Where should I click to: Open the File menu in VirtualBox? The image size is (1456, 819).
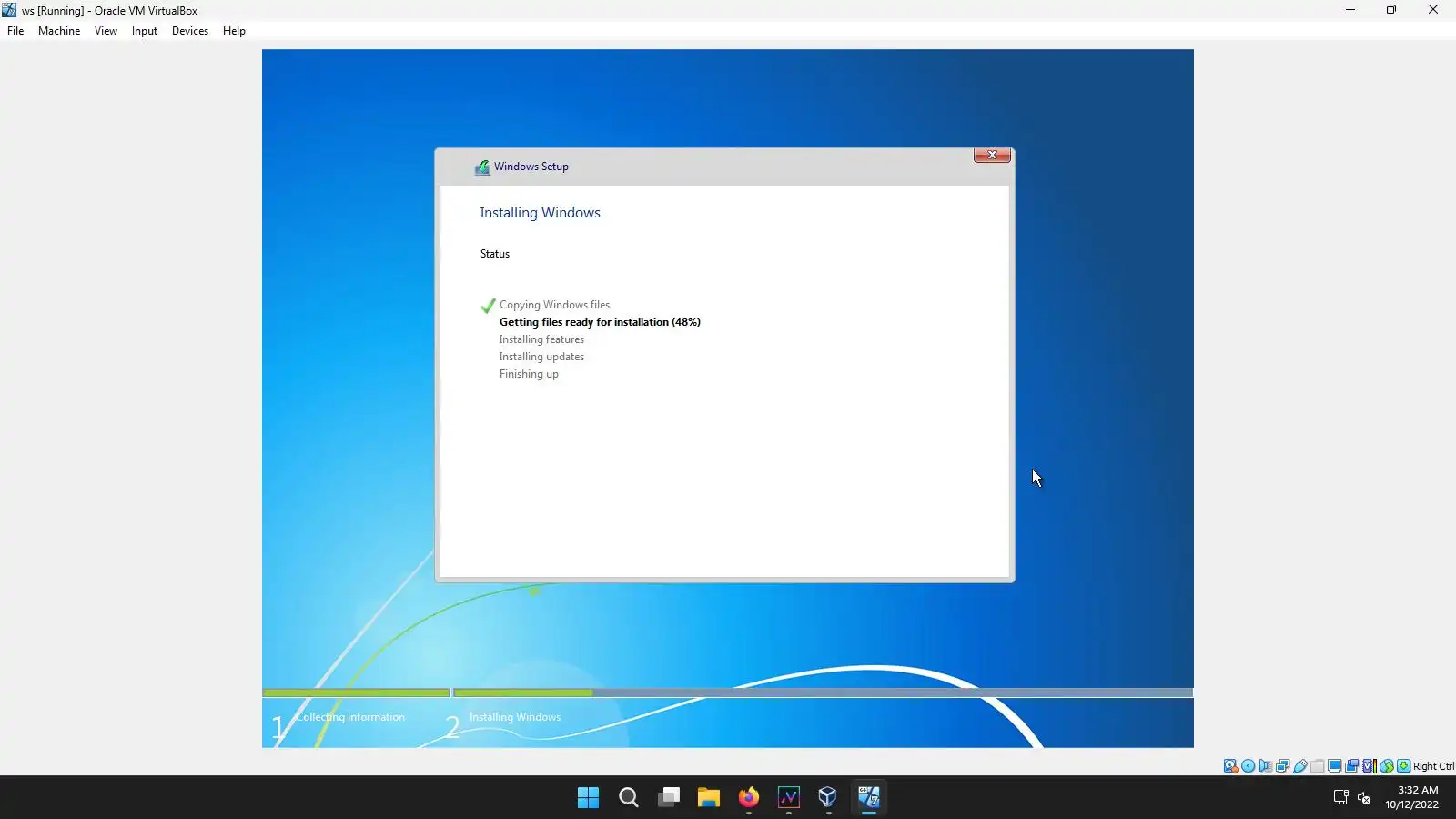15,31
